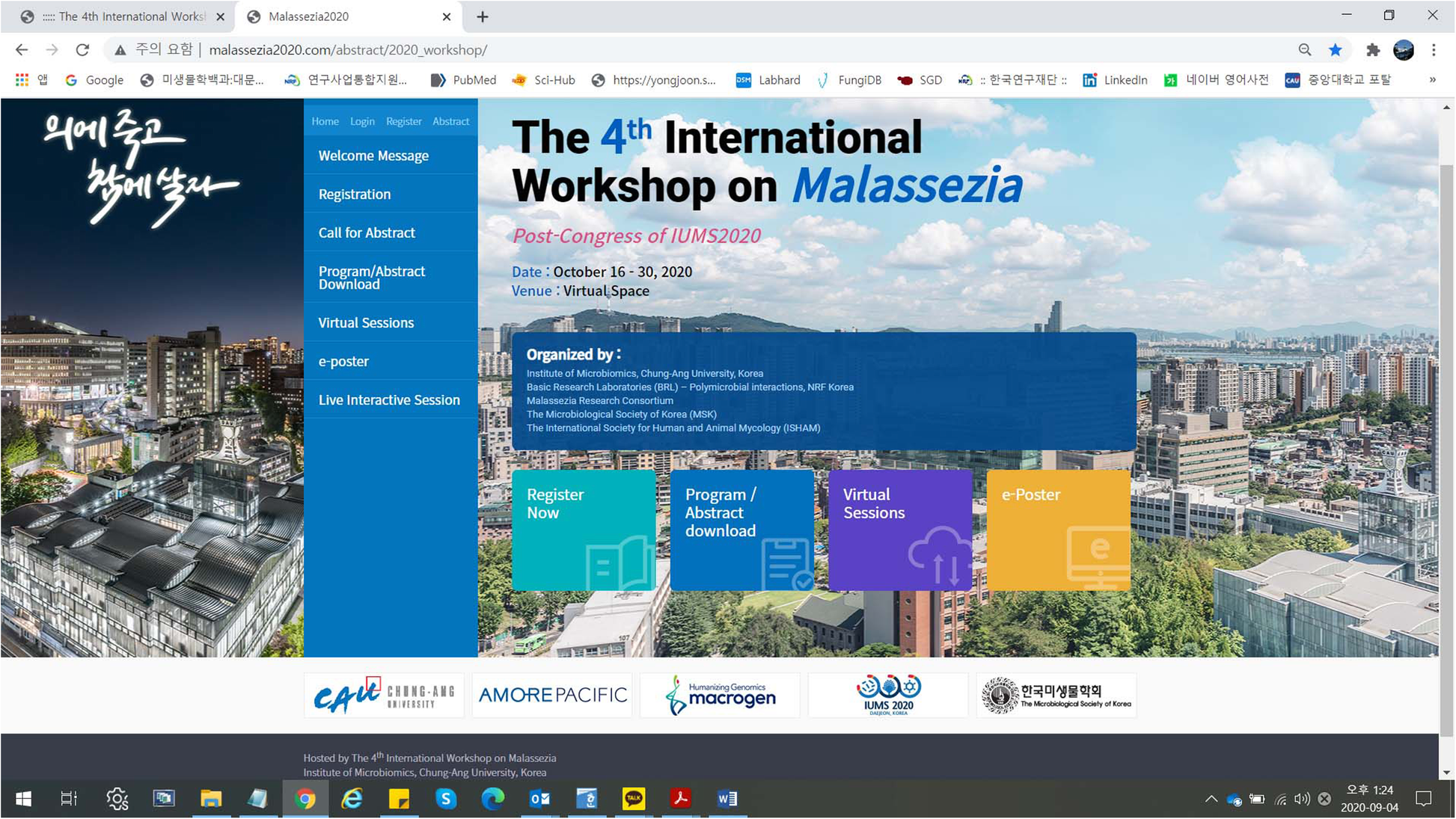This screenshot has width=1456, height=819.
Task: Open KakaoTalk on the taskbar
Action: pos(634,799)
